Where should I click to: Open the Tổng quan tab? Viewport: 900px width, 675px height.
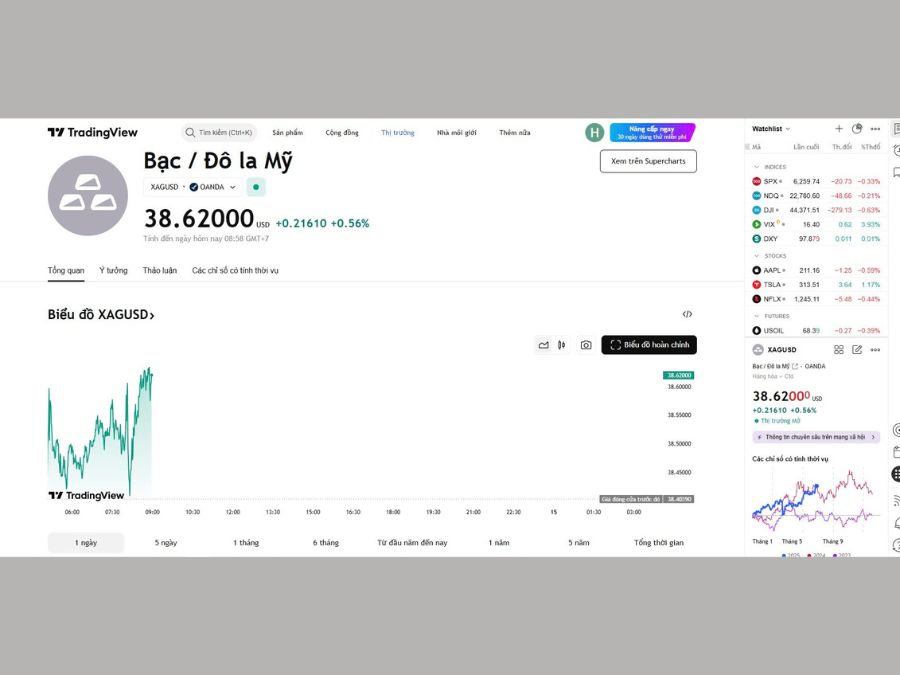click(x=66, y=270)
